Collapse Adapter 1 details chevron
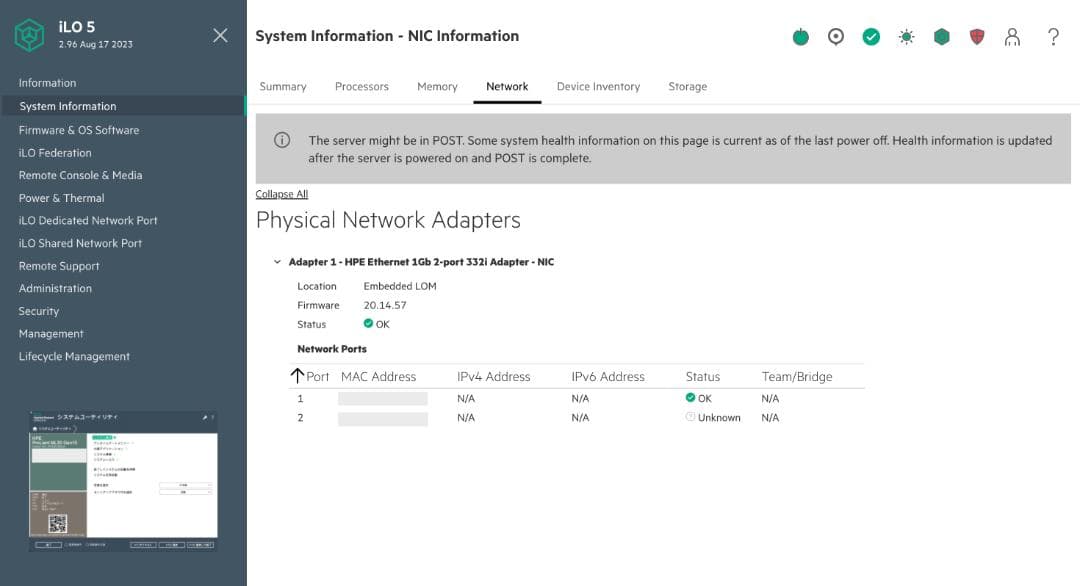The height and width of the screenshot is (586, 1080). (x=277, y=261)
